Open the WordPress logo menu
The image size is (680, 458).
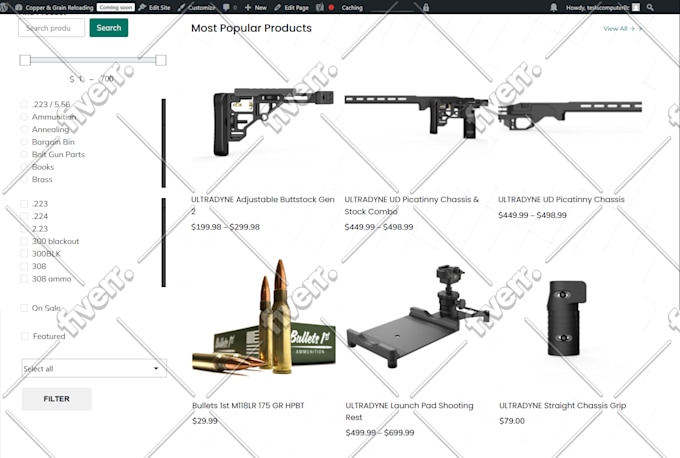[x=4, y=7]
